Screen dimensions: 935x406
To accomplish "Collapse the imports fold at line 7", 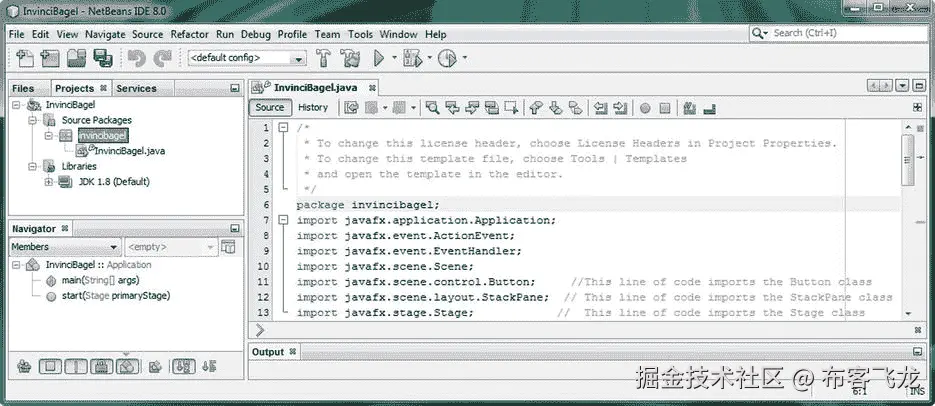I will (x=283, y=220).
